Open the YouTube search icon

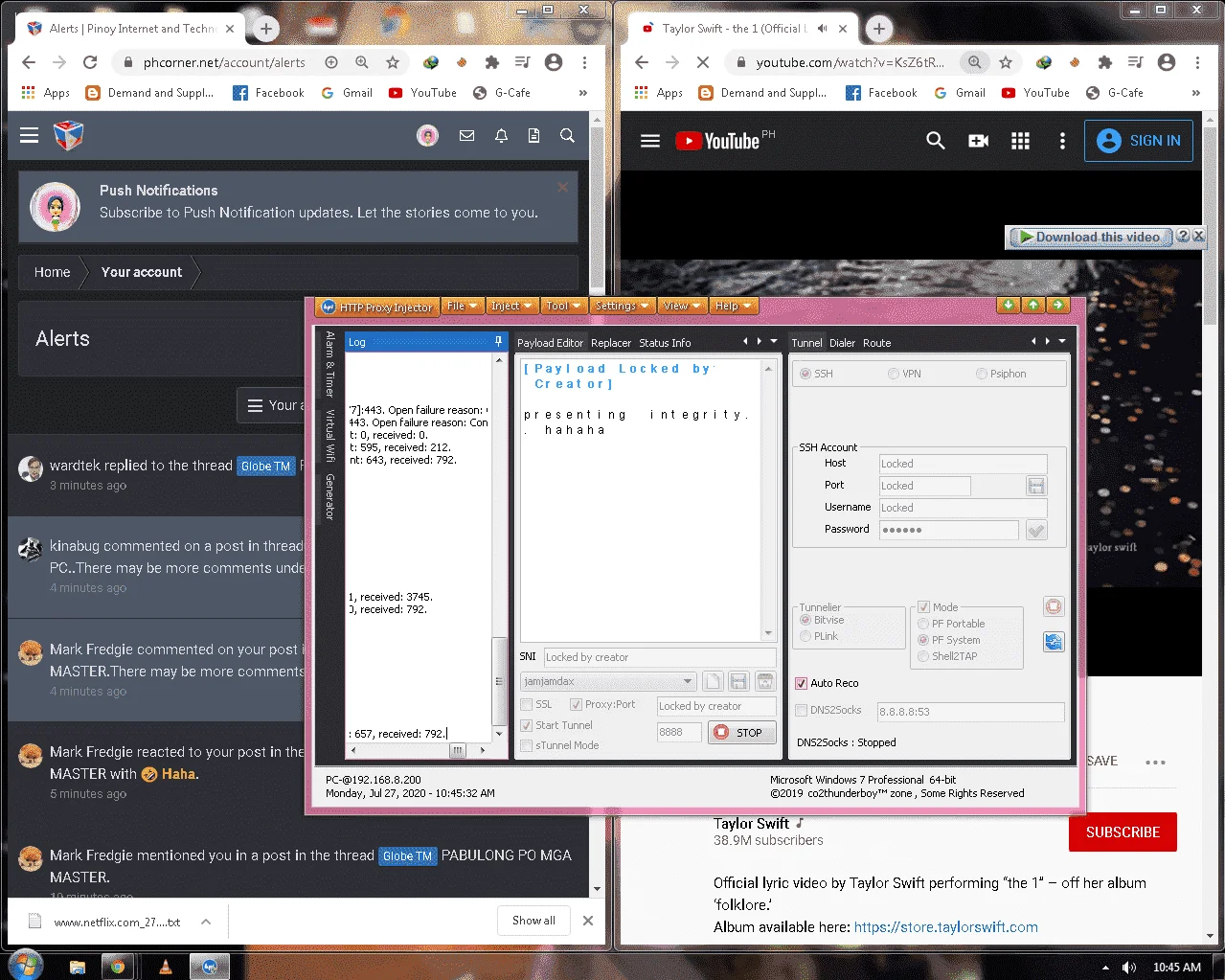[936, 141]
